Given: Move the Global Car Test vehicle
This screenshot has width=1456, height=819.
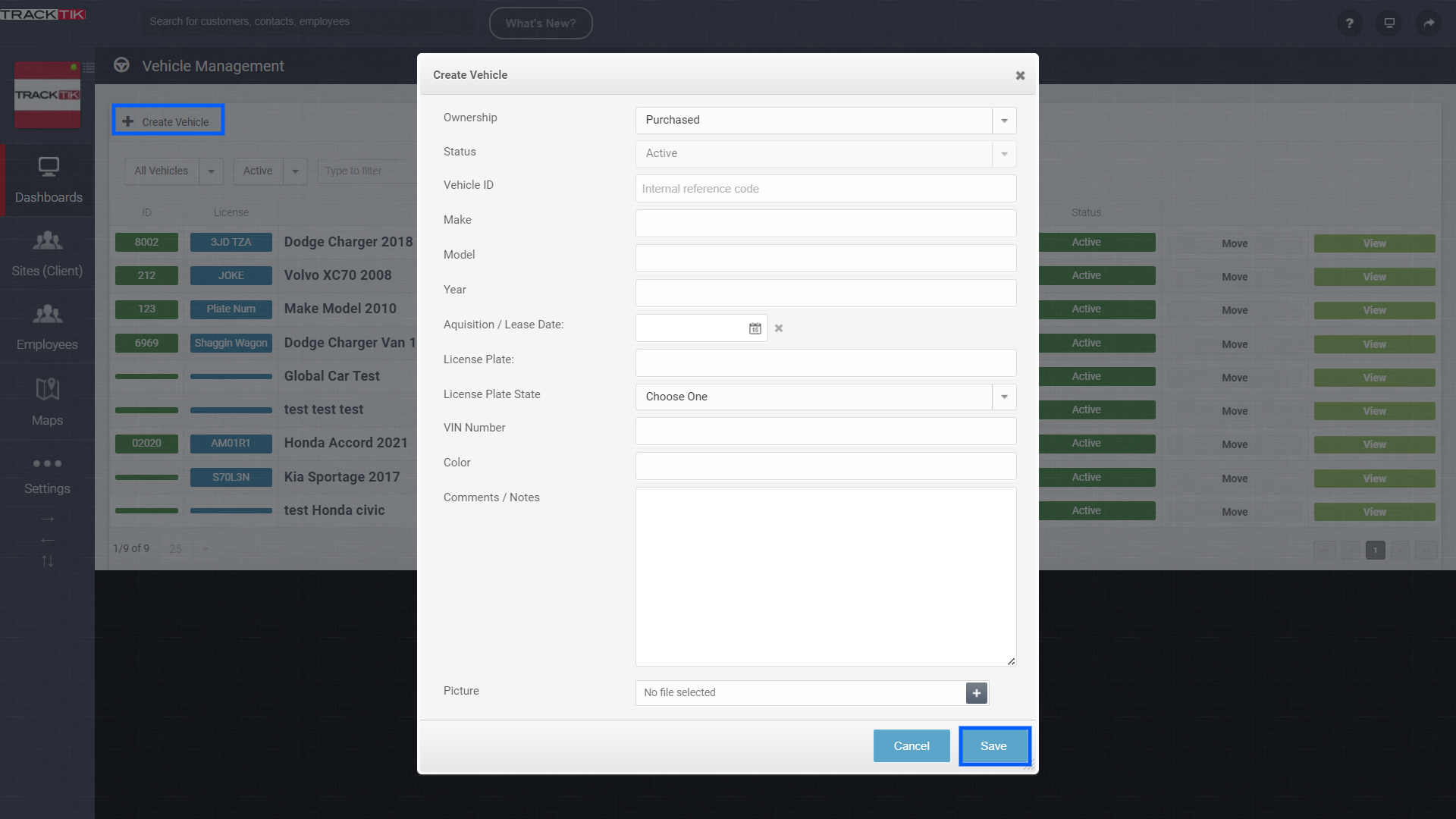Looking at the screenshot, I should 1235,378.
